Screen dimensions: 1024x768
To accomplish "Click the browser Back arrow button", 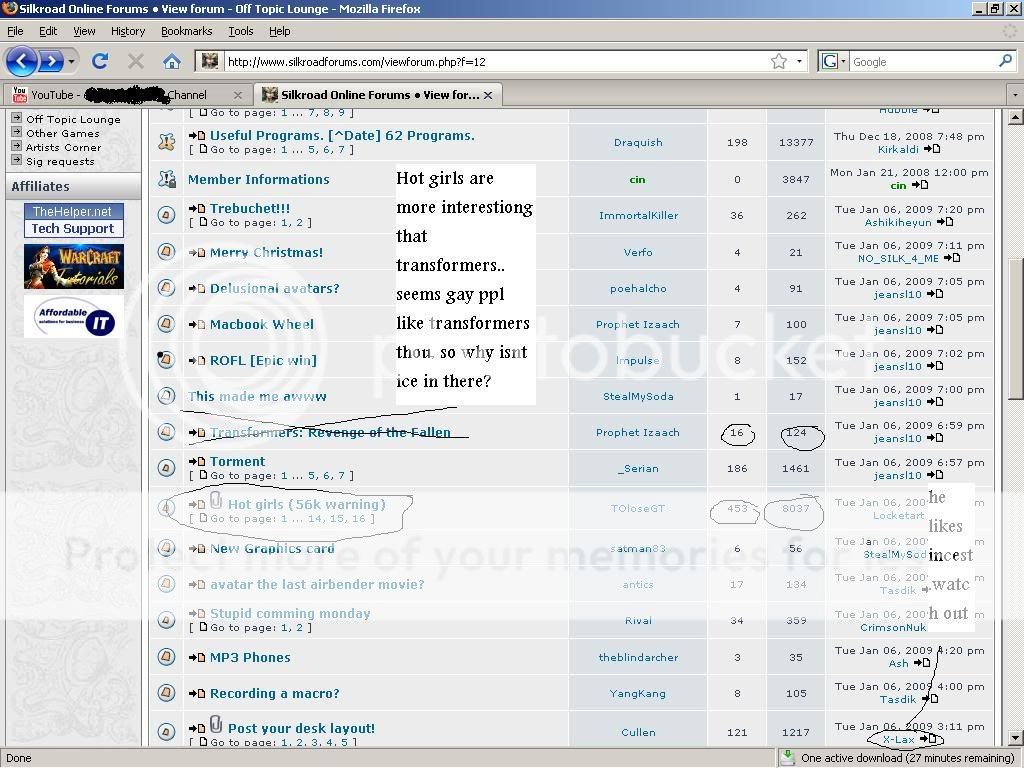I will coord(22,61).
